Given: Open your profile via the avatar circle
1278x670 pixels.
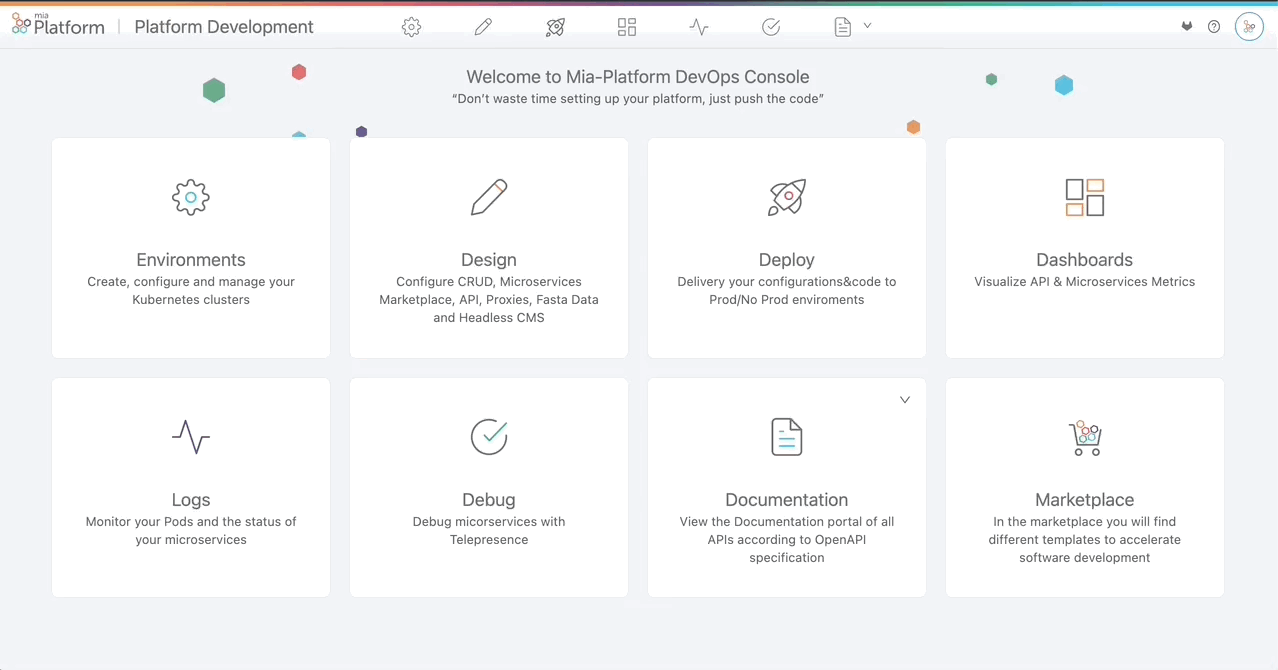Looking at the screenshot, I should click(1249, 26).
